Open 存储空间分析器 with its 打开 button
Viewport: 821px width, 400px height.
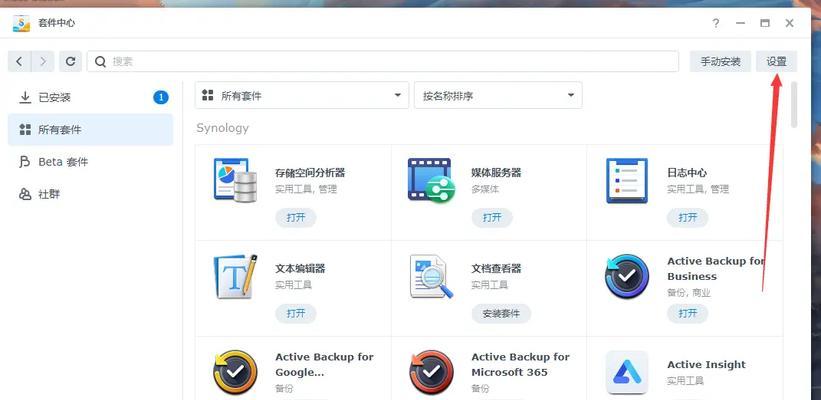tap(296, 217)
